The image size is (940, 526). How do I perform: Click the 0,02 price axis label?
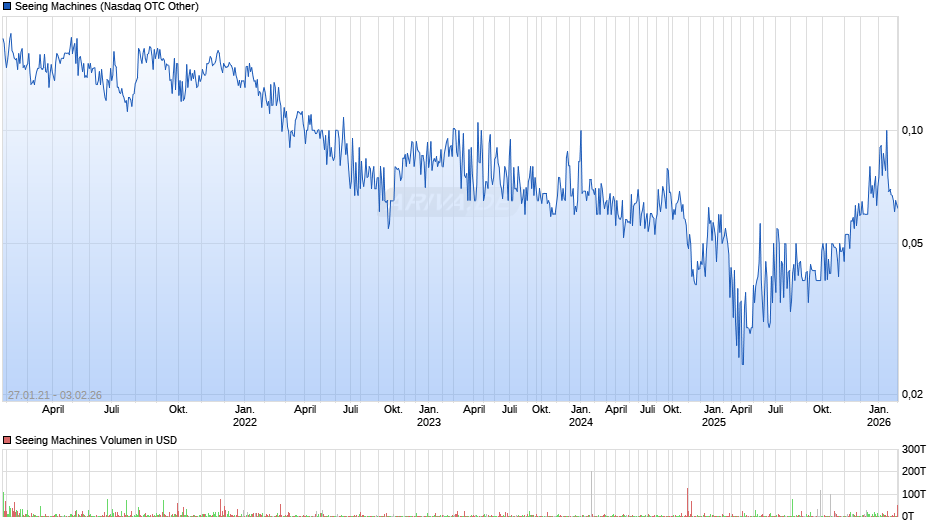click(x=912, y=394)
